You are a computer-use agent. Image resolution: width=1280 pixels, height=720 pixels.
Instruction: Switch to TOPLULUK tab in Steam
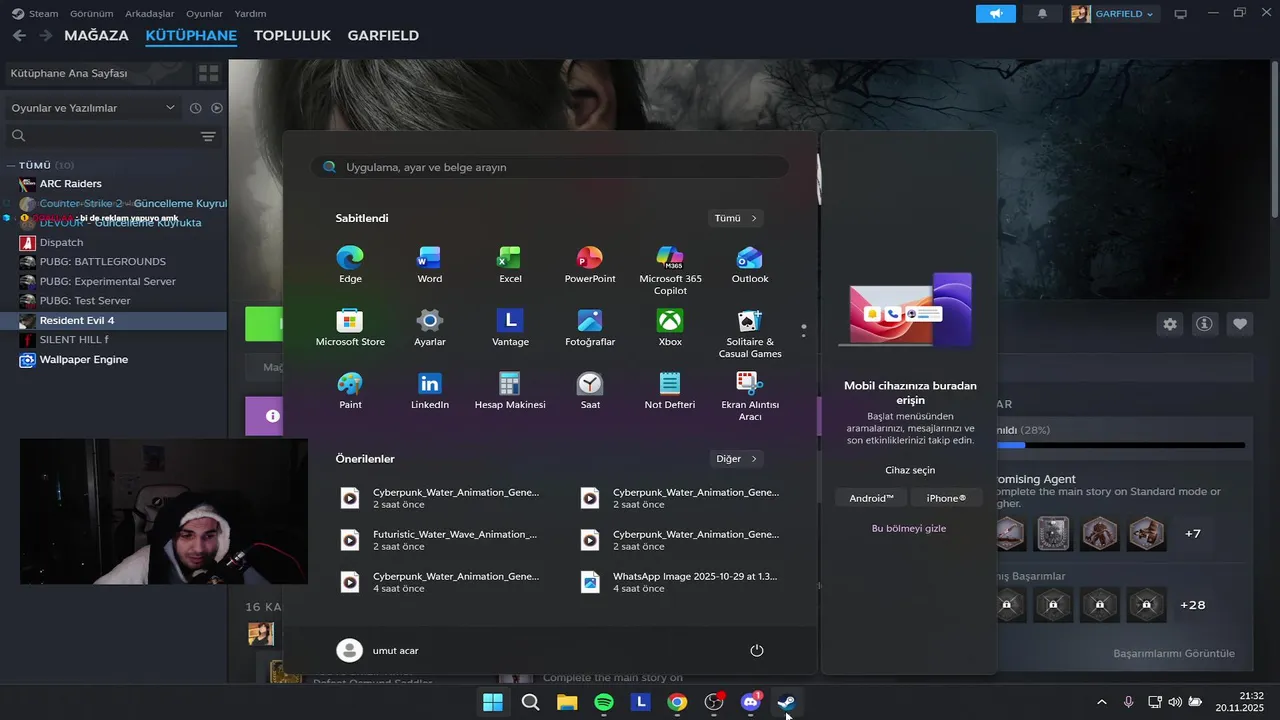point(292,35)
